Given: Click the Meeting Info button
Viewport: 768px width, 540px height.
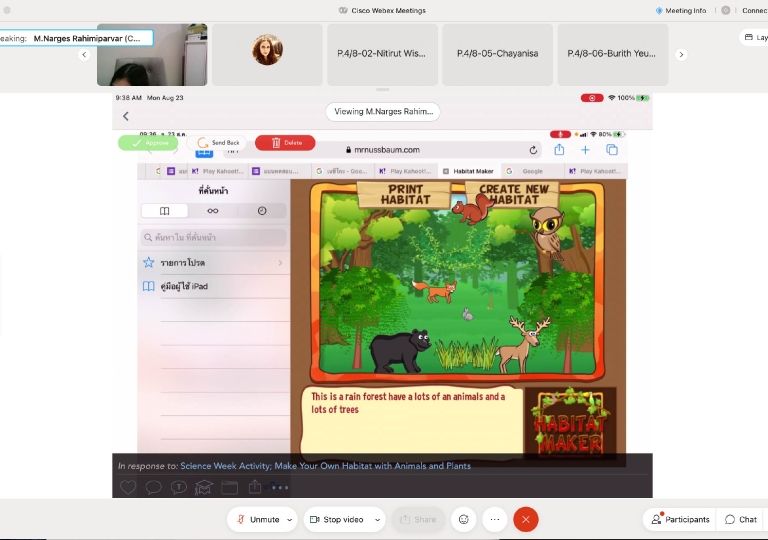Looking at the screenshot, I should 681,10.
